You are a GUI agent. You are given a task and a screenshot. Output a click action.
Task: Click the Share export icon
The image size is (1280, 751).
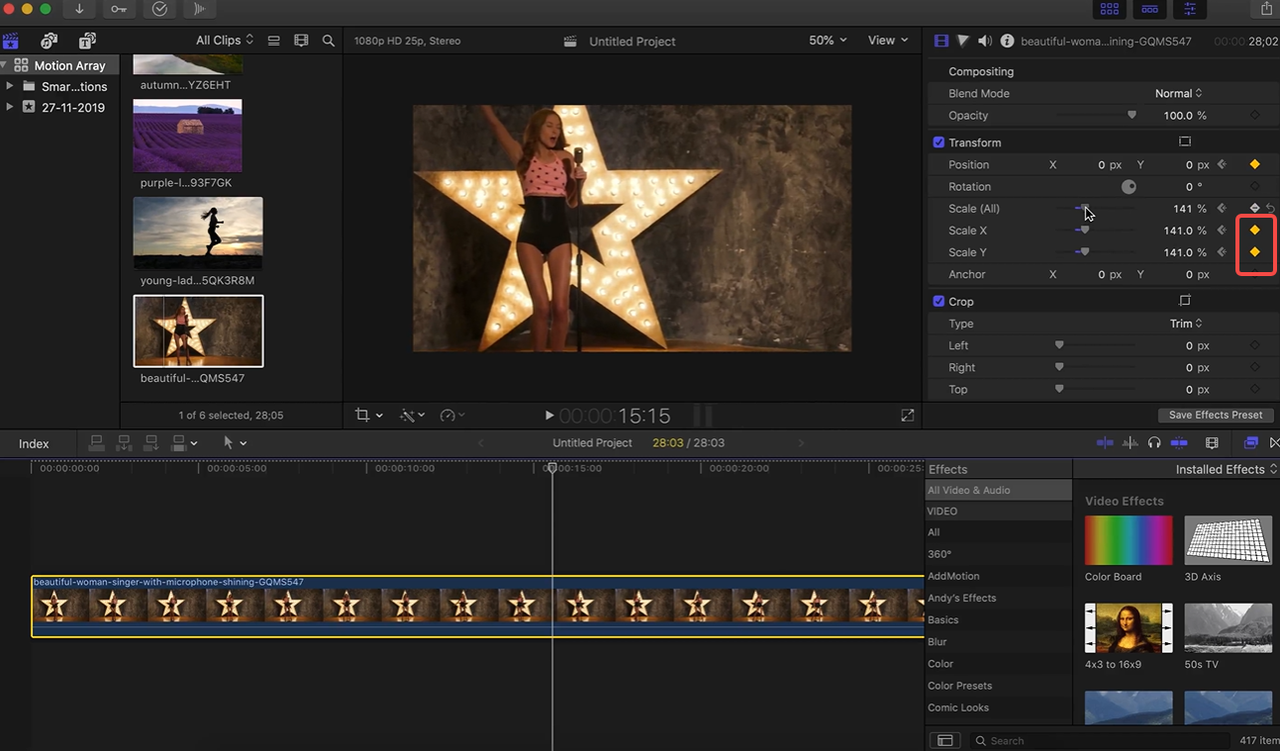(1267, 9)
